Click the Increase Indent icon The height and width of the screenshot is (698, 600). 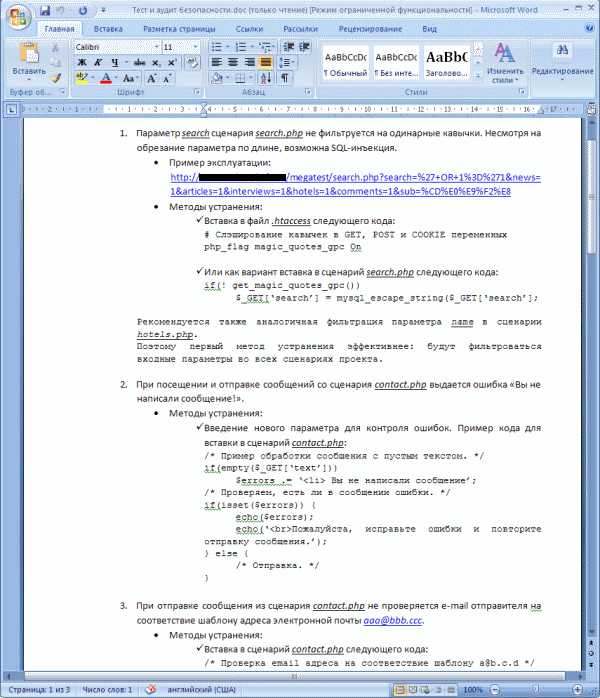click(304, 47)
